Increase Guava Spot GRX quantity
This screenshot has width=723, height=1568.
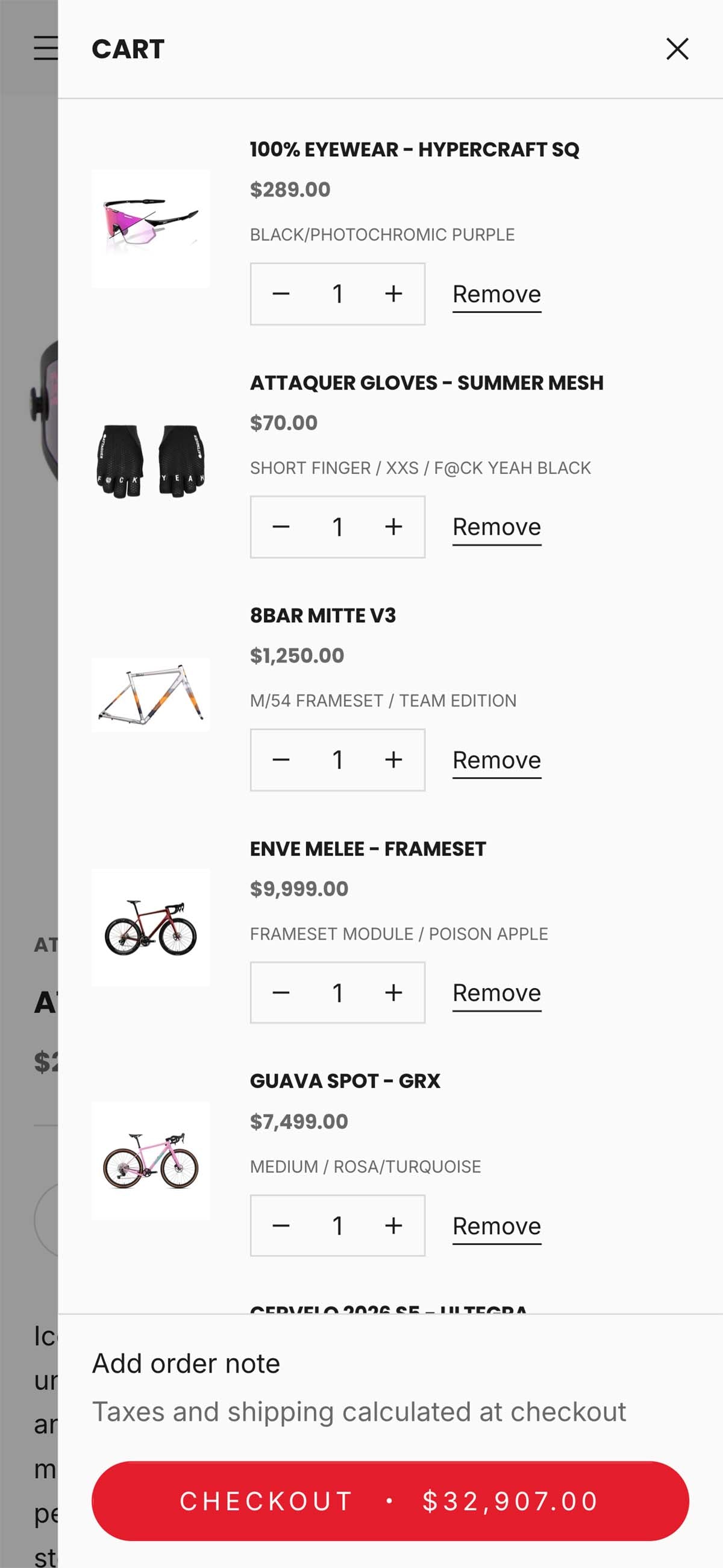pyautogui.click(x=393, y=1226)
